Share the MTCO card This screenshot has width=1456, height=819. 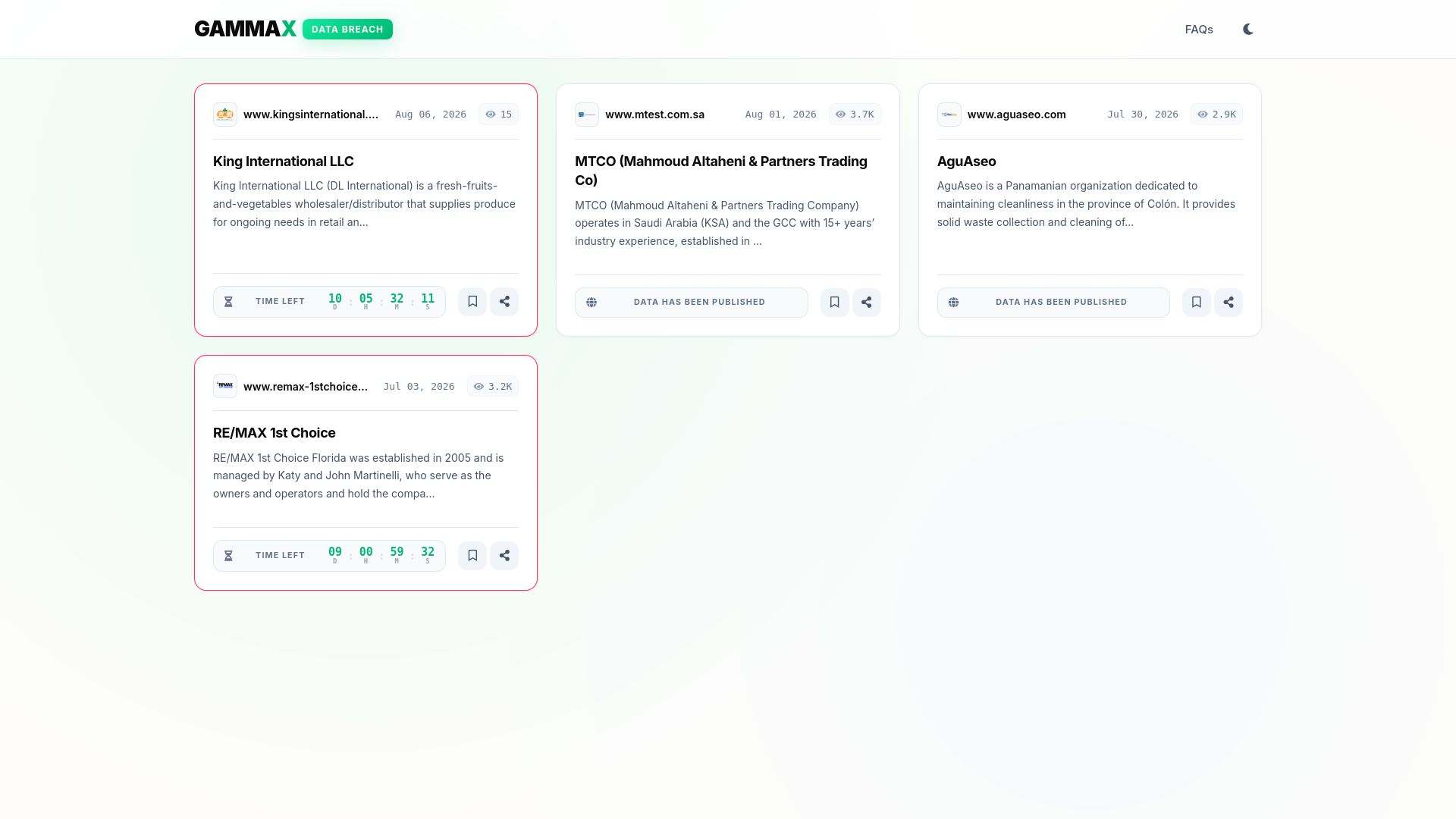pos(866,303)
